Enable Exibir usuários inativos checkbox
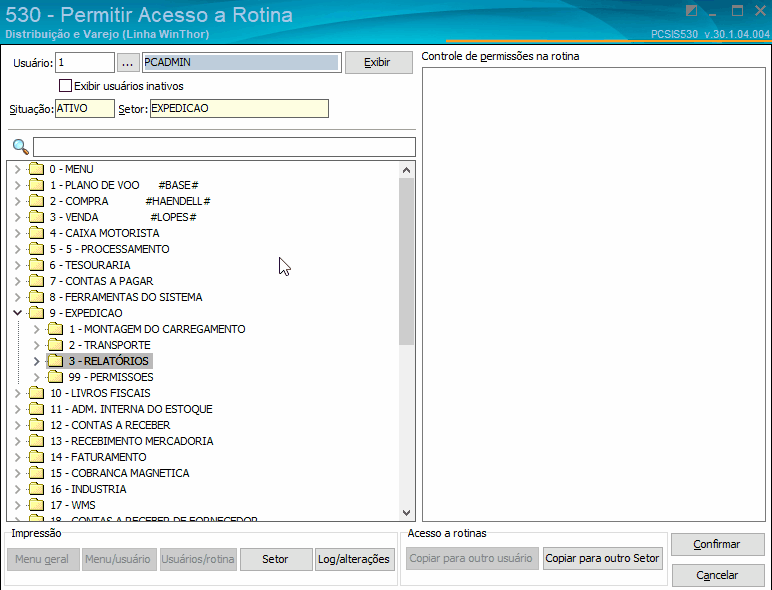Image resolution: width=772 pixels, height=590 pixels. (x=65, y=86)
